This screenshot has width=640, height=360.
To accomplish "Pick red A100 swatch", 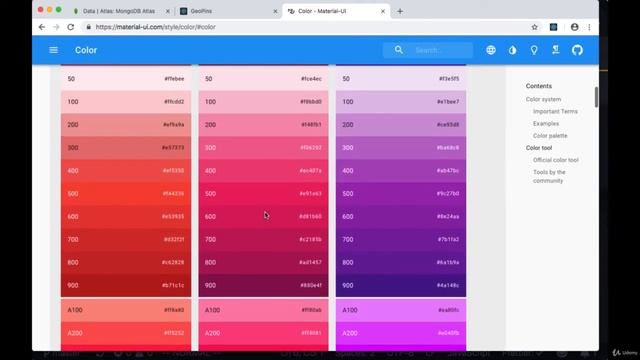I will coord(126,310).
